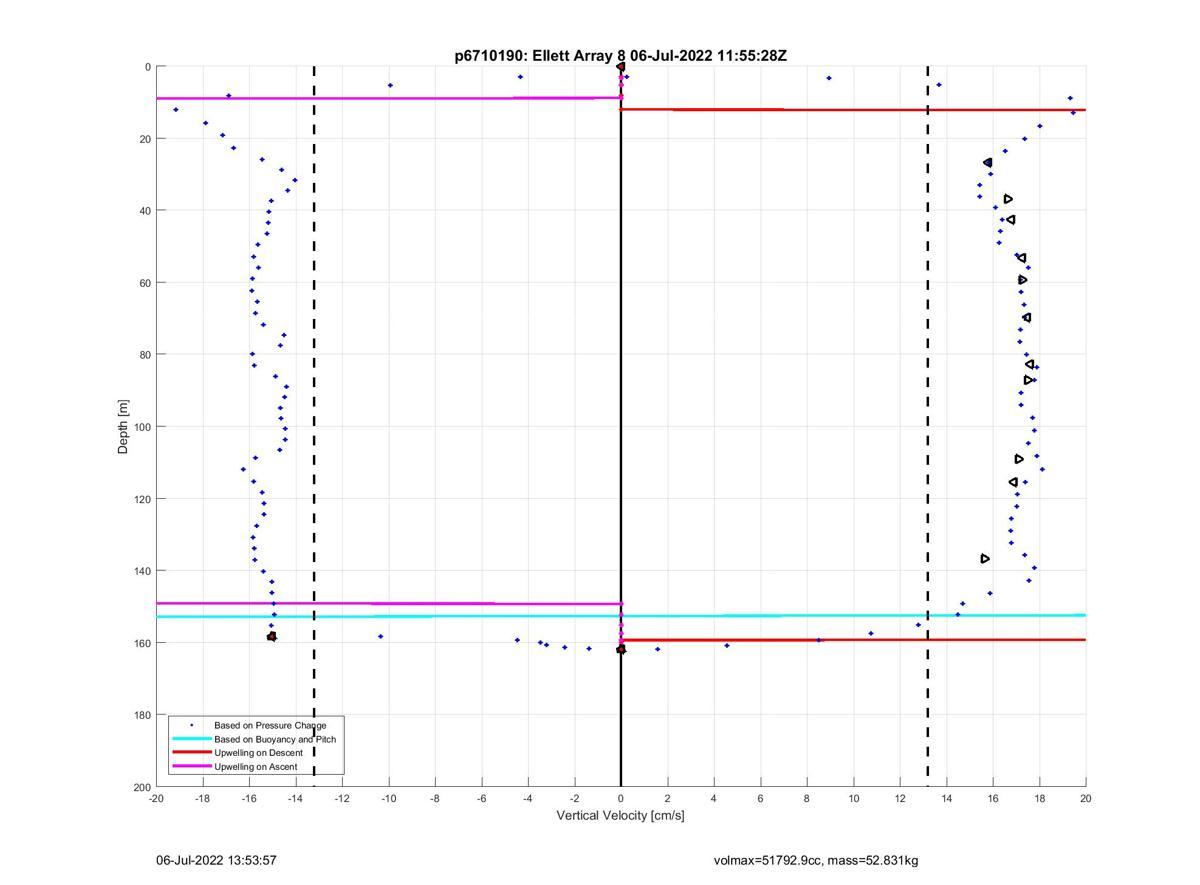Click legend entry 'Upwelling on Descent'
1200x885 pixels.
[260, 753]
